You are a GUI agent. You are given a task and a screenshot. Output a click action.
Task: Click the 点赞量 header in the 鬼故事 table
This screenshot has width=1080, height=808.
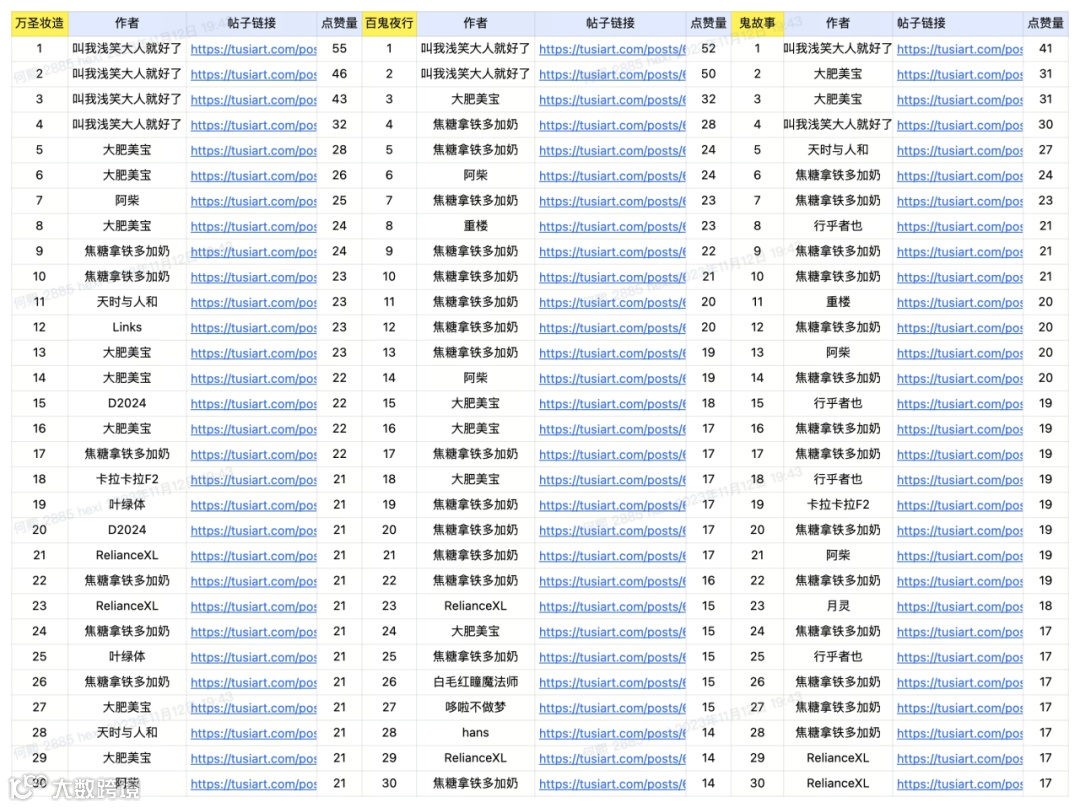click(x=1046, y=23)
